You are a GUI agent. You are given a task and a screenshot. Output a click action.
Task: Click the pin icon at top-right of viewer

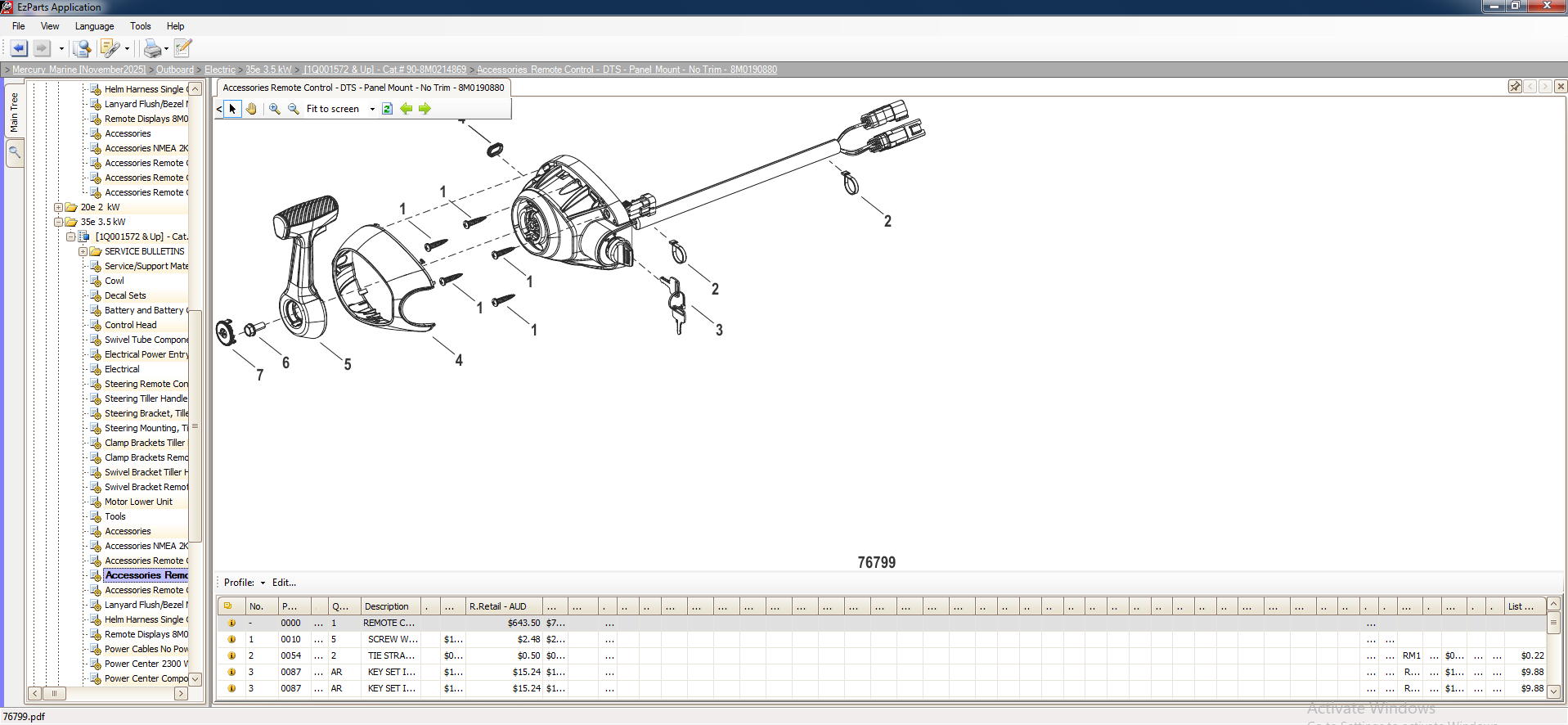[x=1515, y=87]
